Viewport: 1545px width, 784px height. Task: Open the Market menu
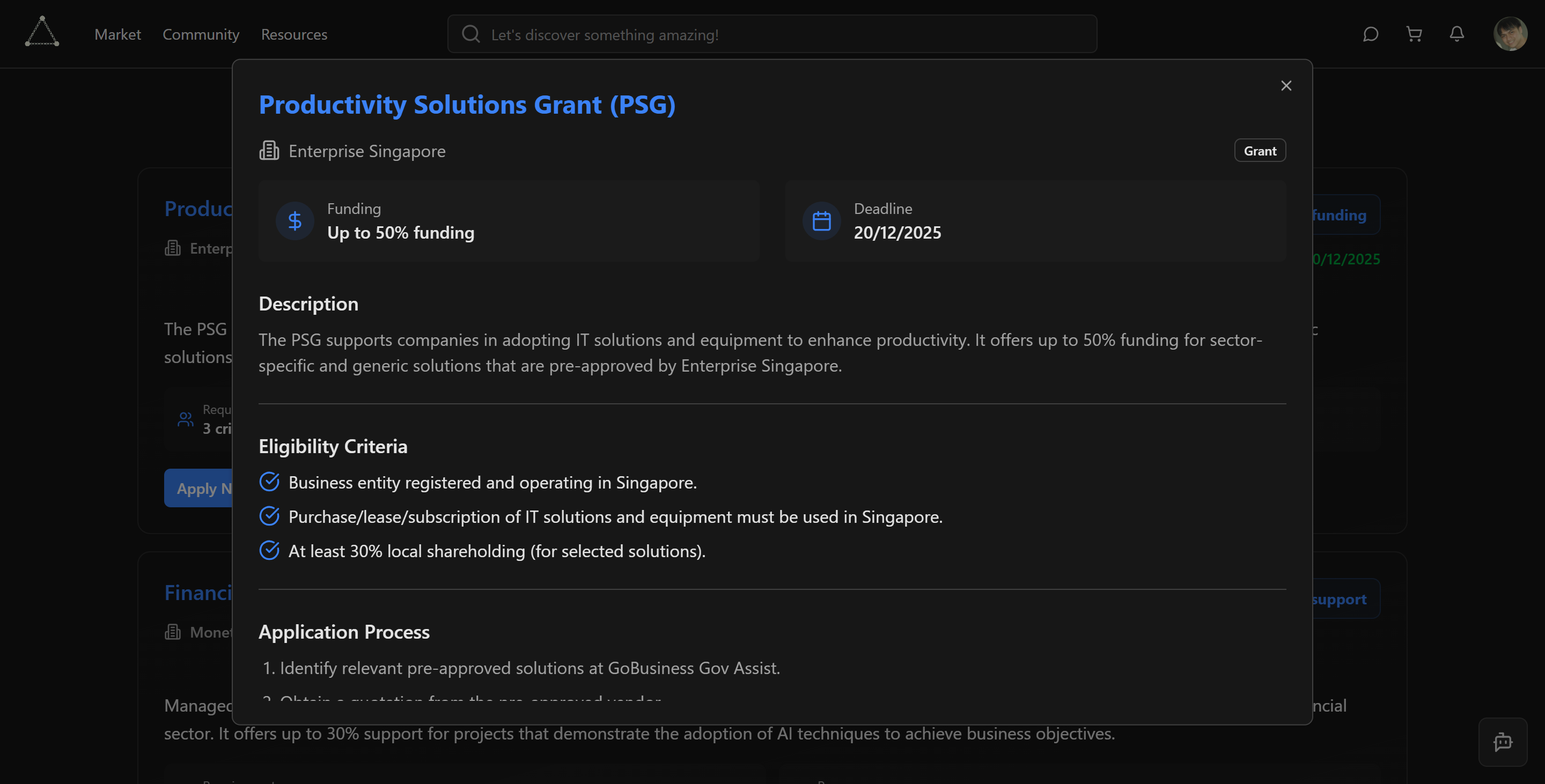[x=117, y=34]
